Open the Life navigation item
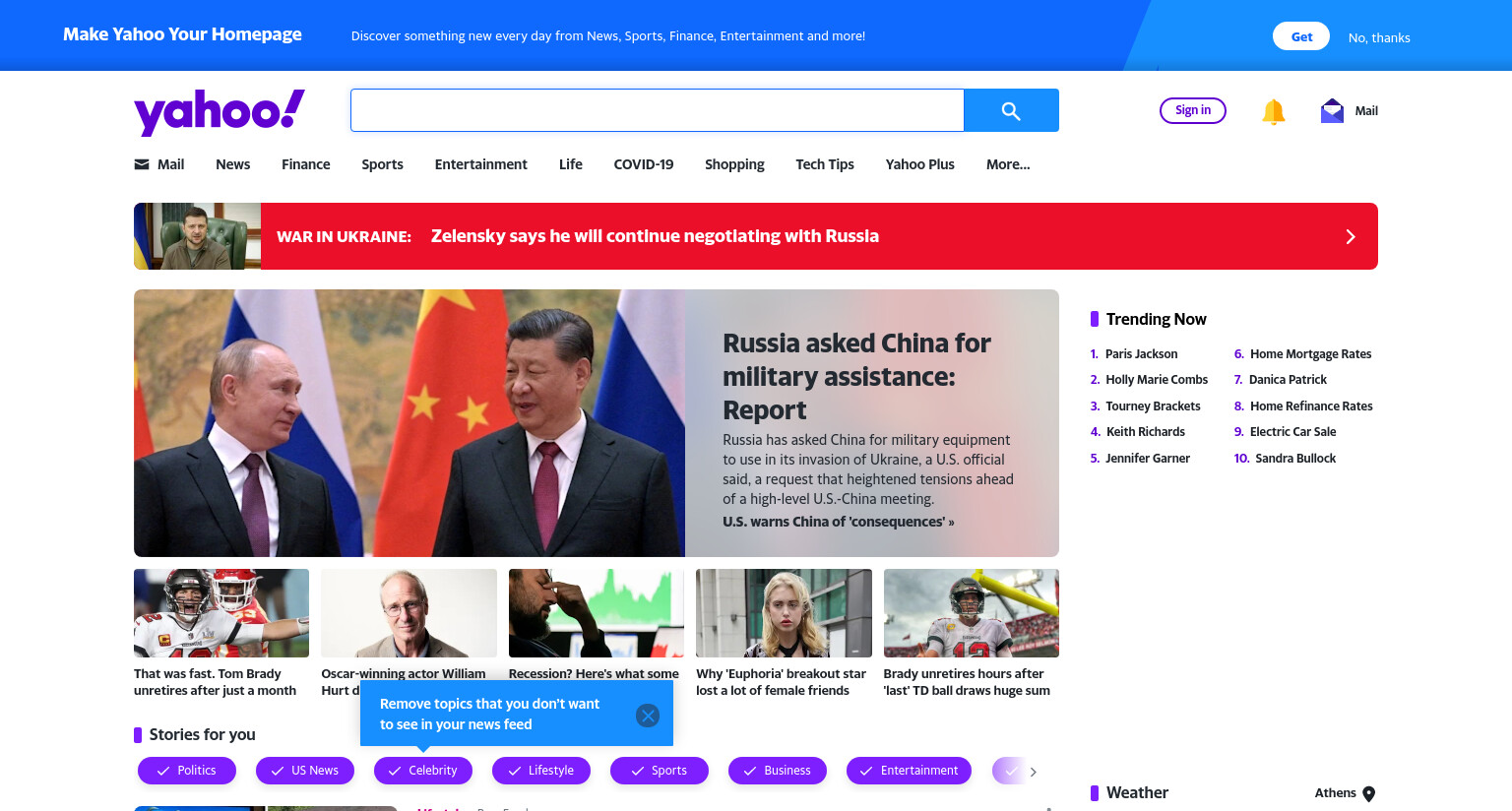The image size is (1512, 811). (x=571, y=164)
